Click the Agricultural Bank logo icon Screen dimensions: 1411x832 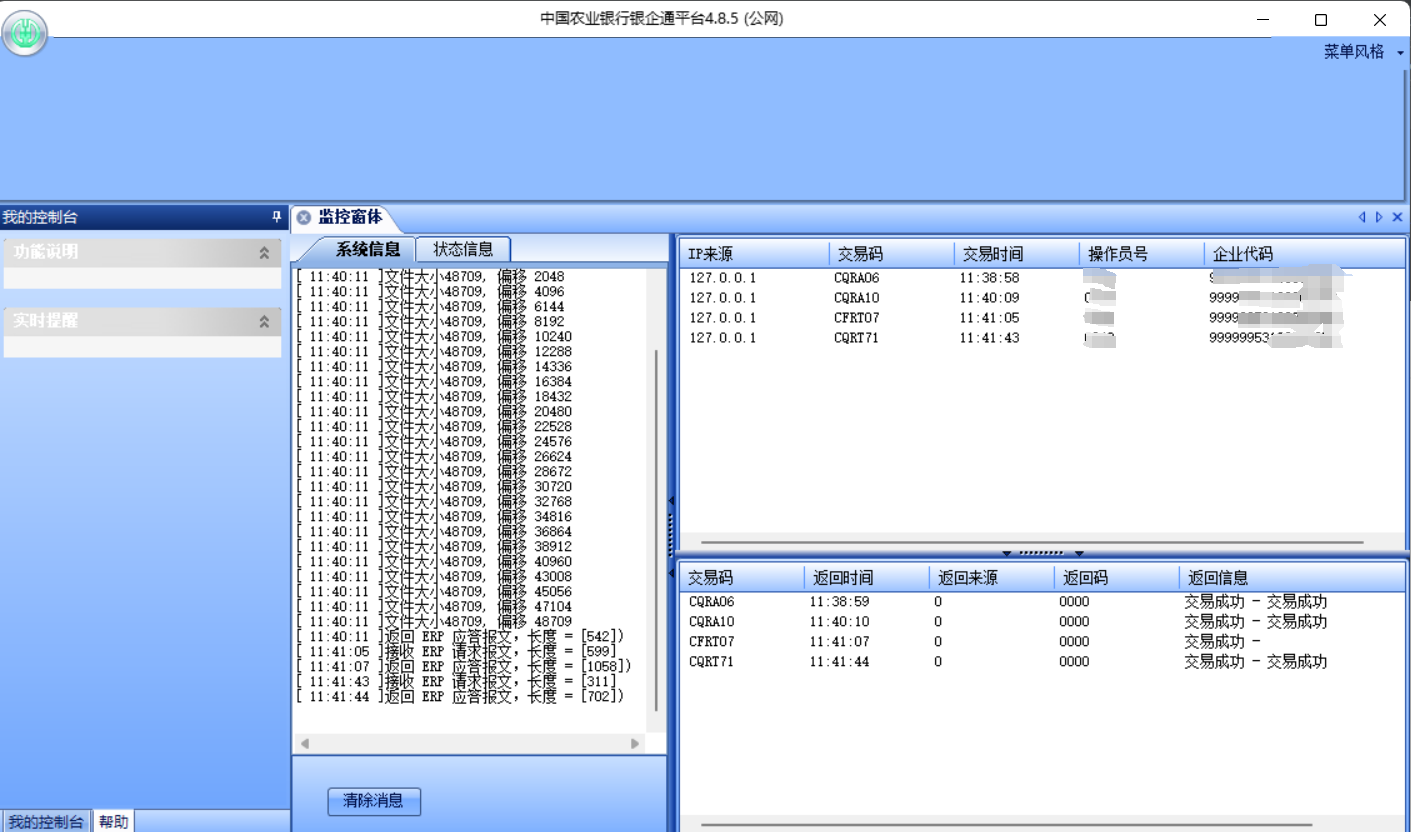[24, 32]
